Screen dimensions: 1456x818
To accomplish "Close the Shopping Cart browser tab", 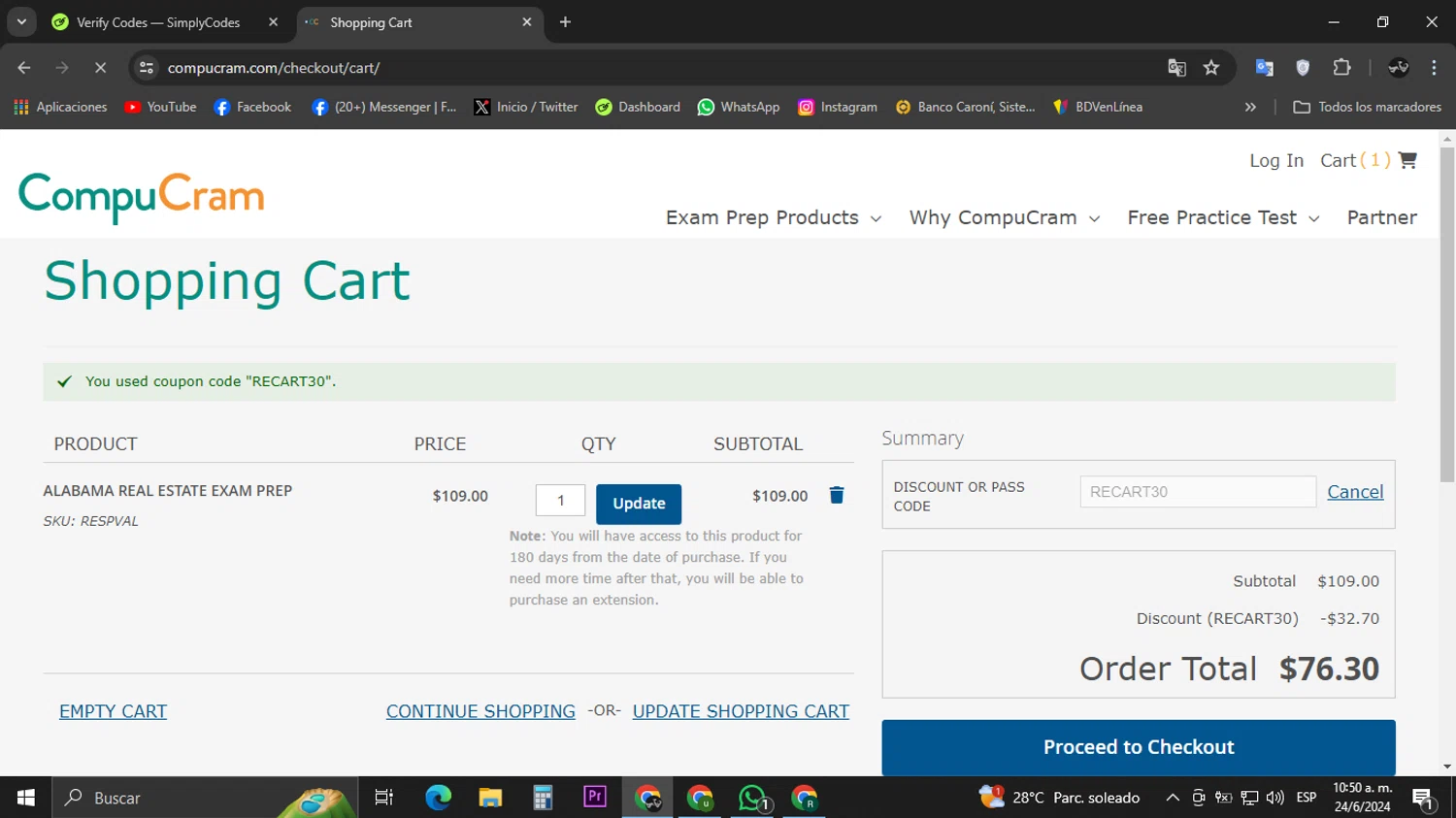I will (527, 22).
